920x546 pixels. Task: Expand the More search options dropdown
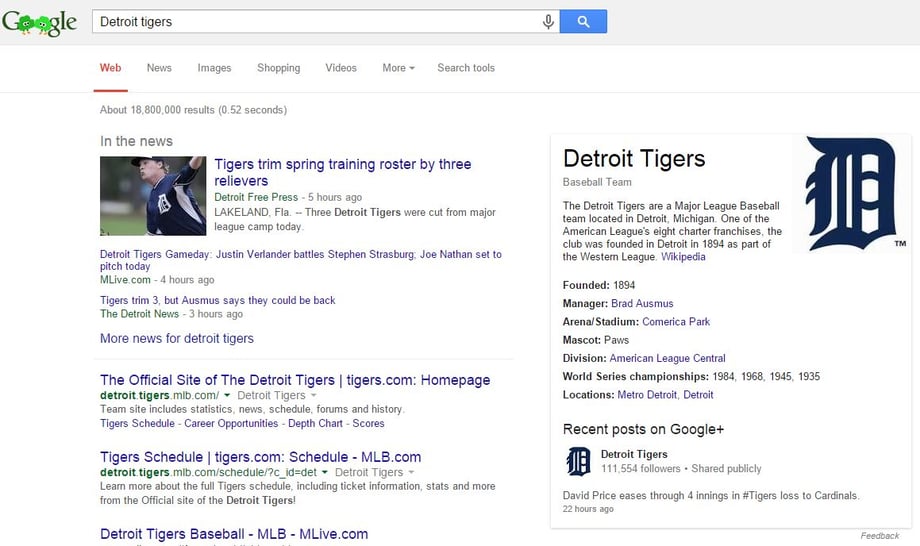coord(398,68)
